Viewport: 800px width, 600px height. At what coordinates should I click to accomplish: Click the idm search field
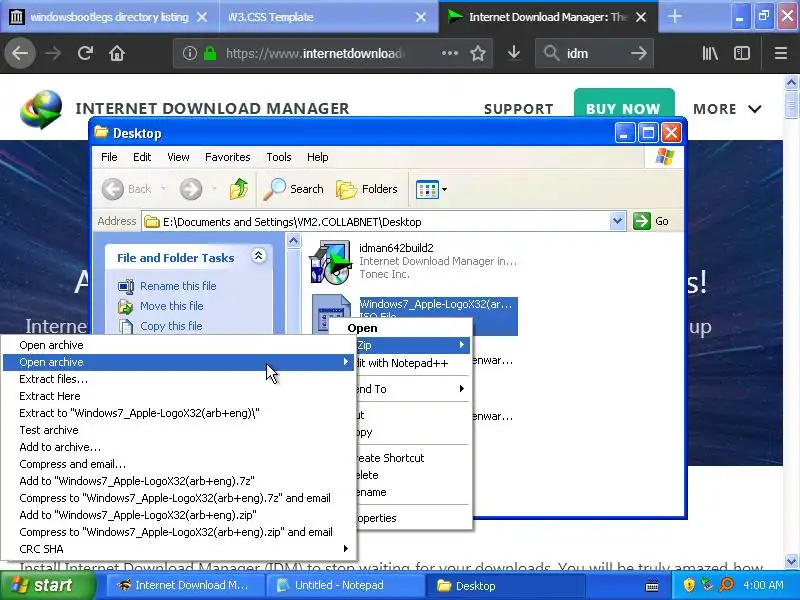click(x=594, y=53)
